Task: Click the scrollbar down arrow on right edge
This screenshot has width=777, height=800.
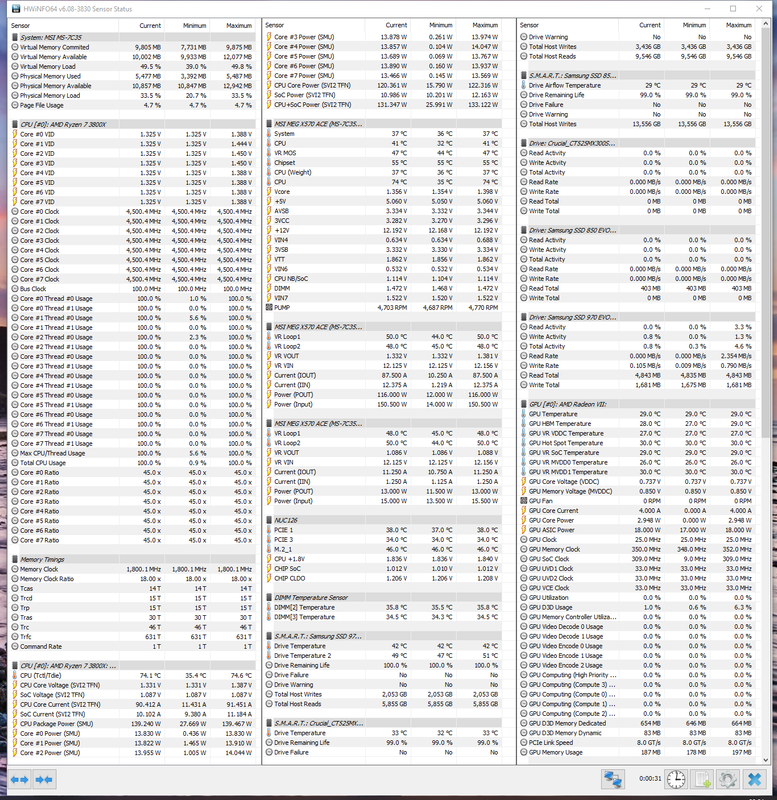Action: (x=765, y=760)
